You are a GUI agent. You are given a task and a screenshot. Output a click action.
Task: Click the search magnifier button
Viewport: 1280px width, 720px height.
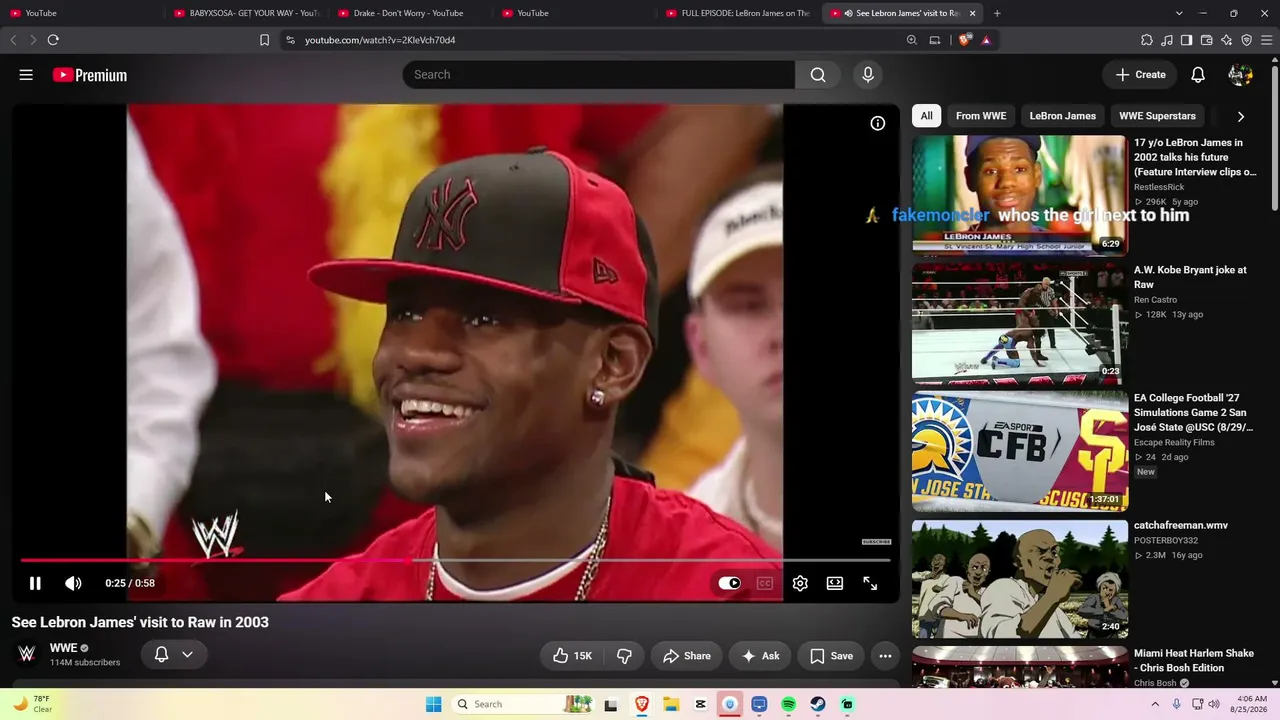pos(818,75)
